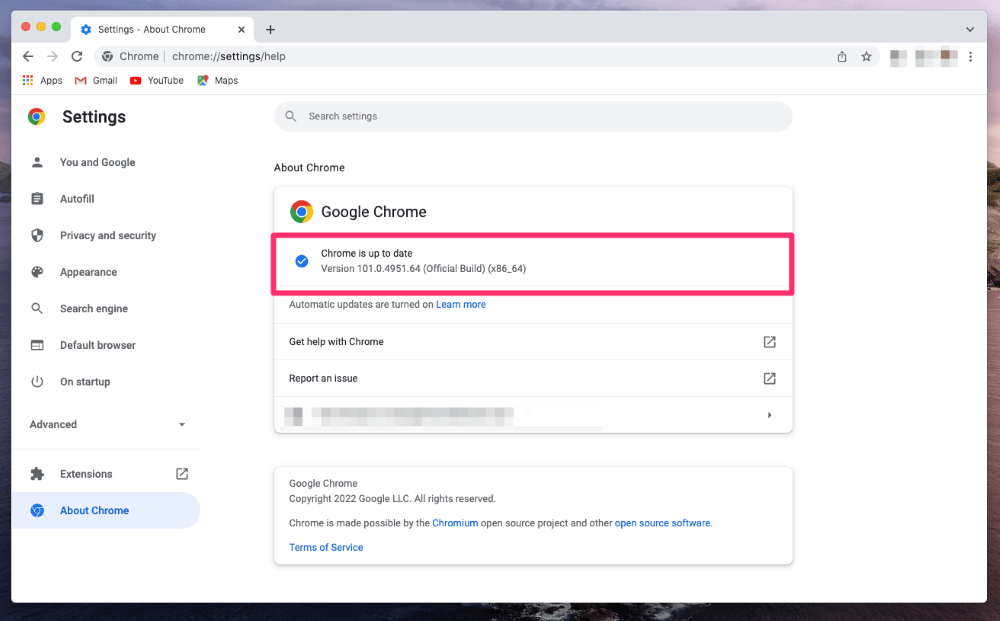The width and height of the screenshot is (1000, 621).
Task: Click the blurred profile avatar in toolbar
Action: point(937,57)
